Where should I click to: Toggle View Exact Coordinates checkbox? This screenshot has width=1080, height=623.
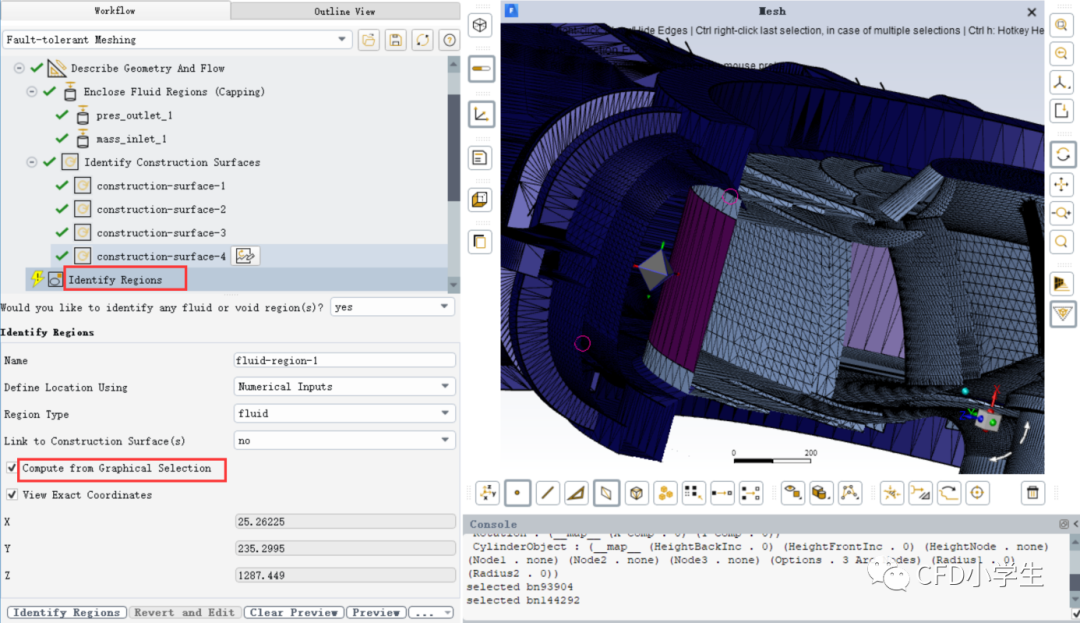click(12, 495)
